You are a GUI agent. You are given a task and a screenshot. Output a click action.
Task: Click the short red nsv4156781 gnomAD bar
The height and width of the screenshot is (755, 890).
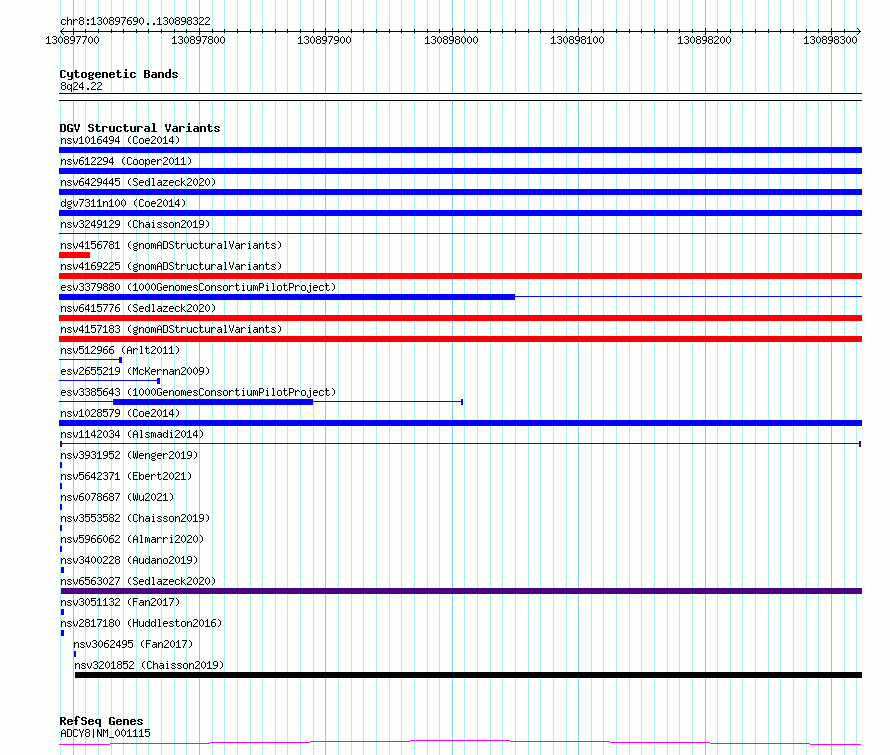point(74,255)
